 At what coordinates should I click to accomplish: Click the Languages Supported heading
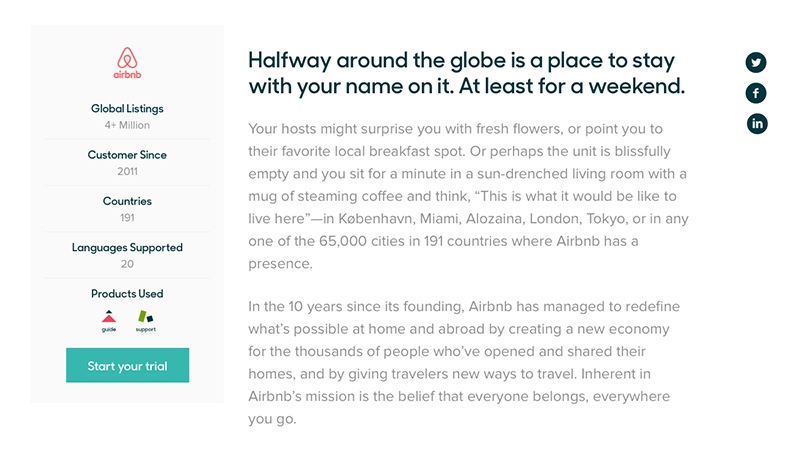coord(127,248)
